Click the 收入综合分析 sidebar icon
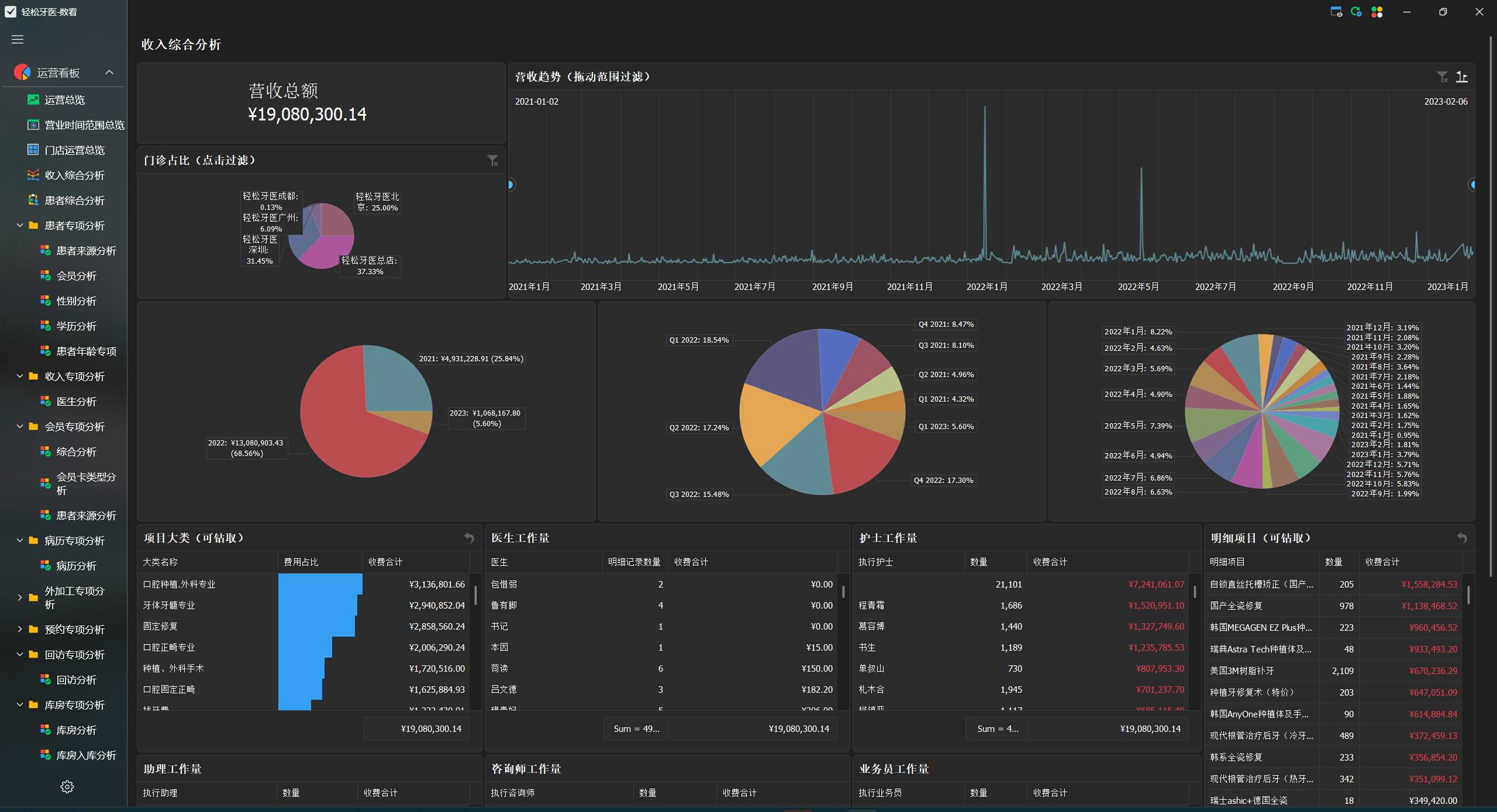This screenshot has width=1497, height=812. 33,175
